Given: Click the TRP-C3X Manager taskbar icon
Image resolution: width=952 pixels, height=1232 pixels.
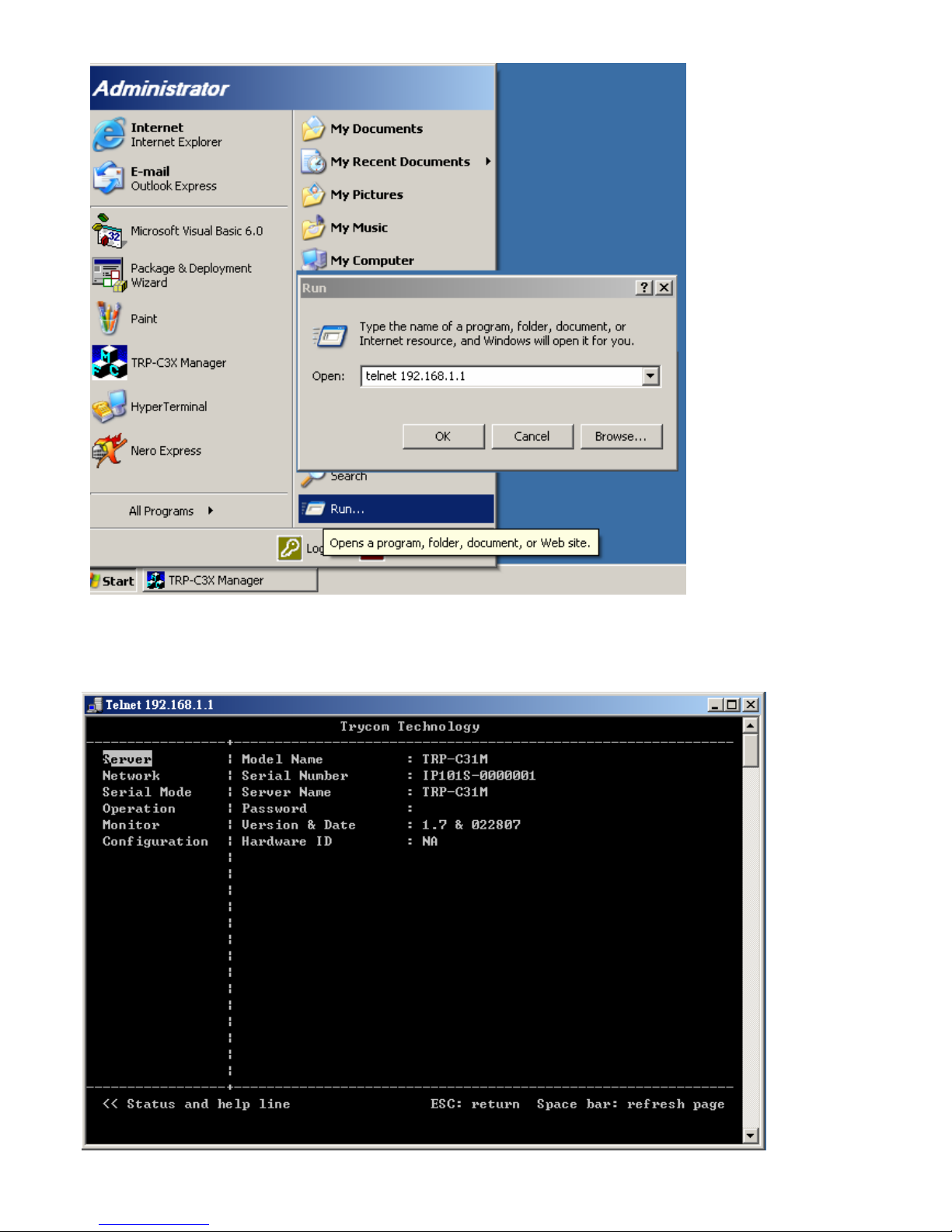Looking at the screenshot, I should click(155, 581).
